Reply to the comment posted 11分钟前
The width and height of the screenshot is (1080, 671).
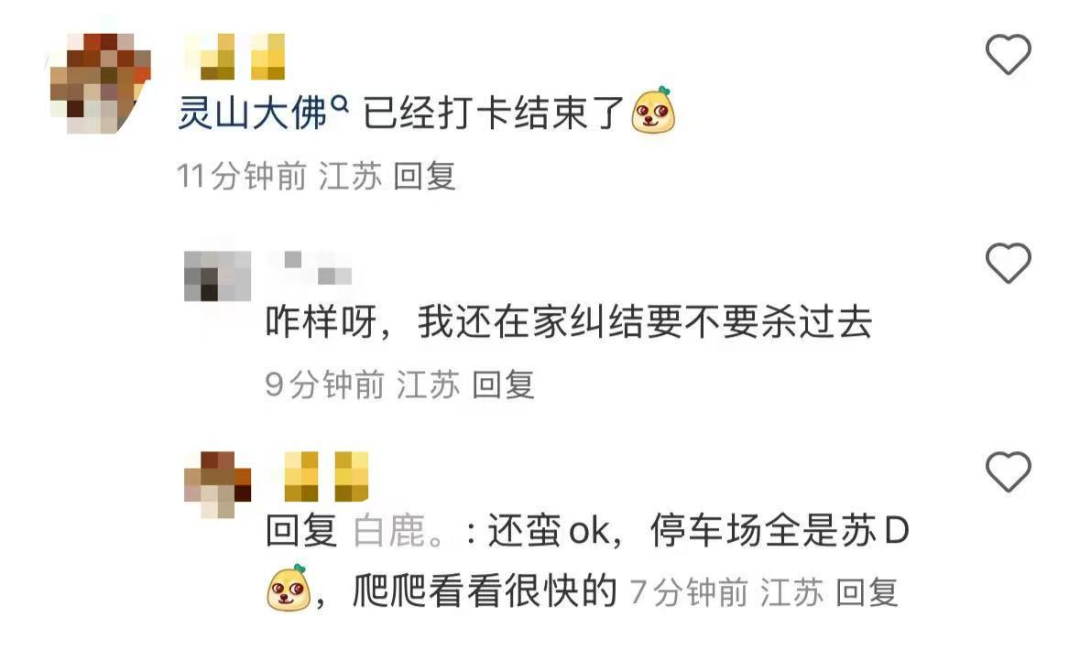click(424, 176)
